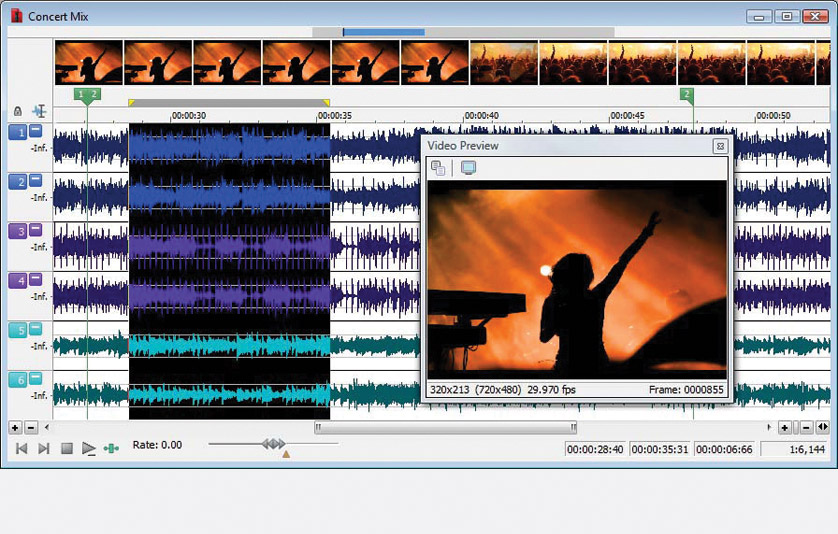Screen dimensions: 838x534
Task: Collapse channel 1 with its minus button
Action: click(x=35, y=132)
